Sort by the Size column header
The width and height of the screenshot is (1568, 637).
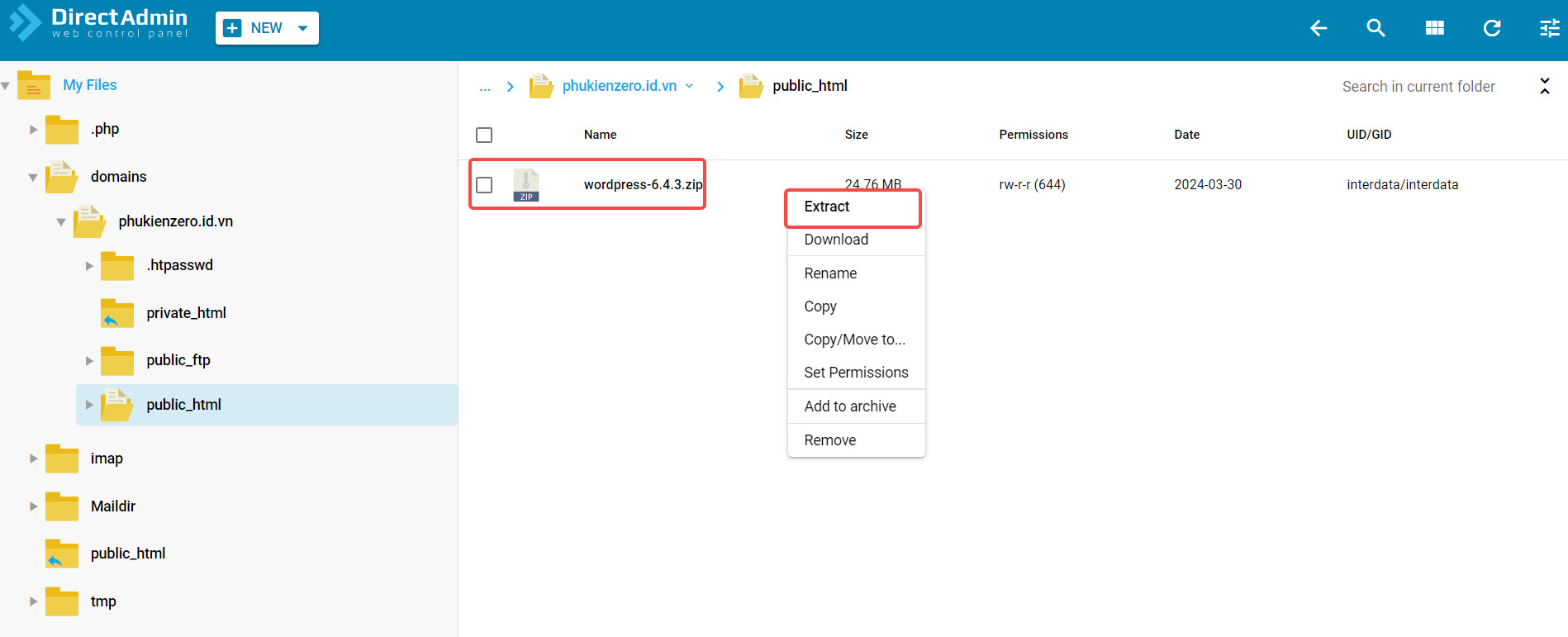(857, 135)
